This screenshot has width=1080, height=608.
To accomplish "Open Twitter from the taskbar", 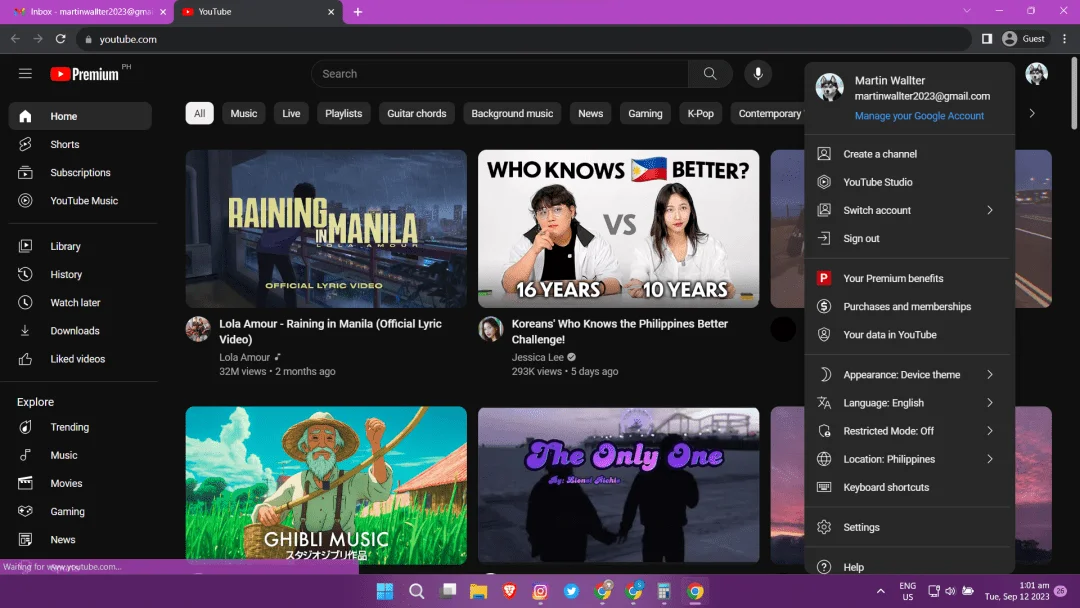I will (x=571, y=591).
